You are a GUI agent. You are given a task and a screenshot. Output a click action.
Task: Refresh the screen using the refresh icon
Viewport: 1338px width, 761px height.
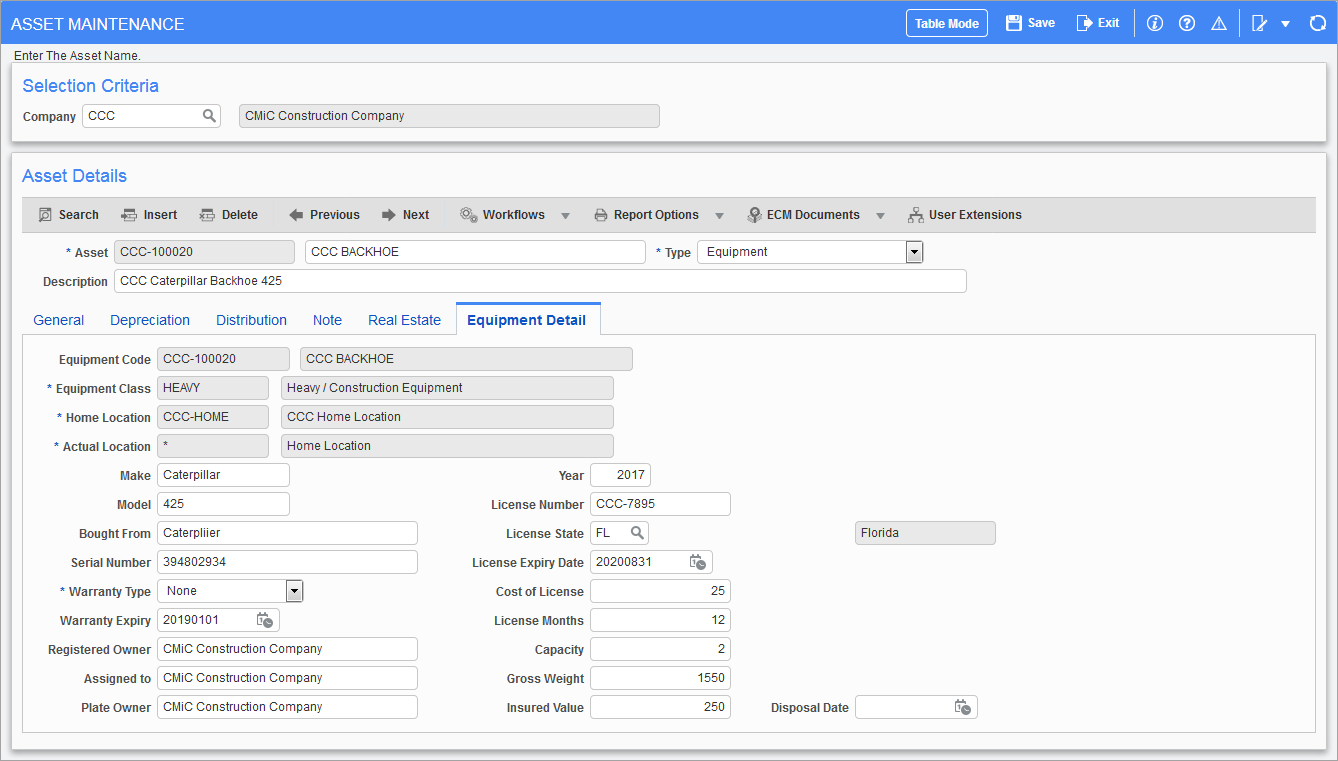[1318, 22]
